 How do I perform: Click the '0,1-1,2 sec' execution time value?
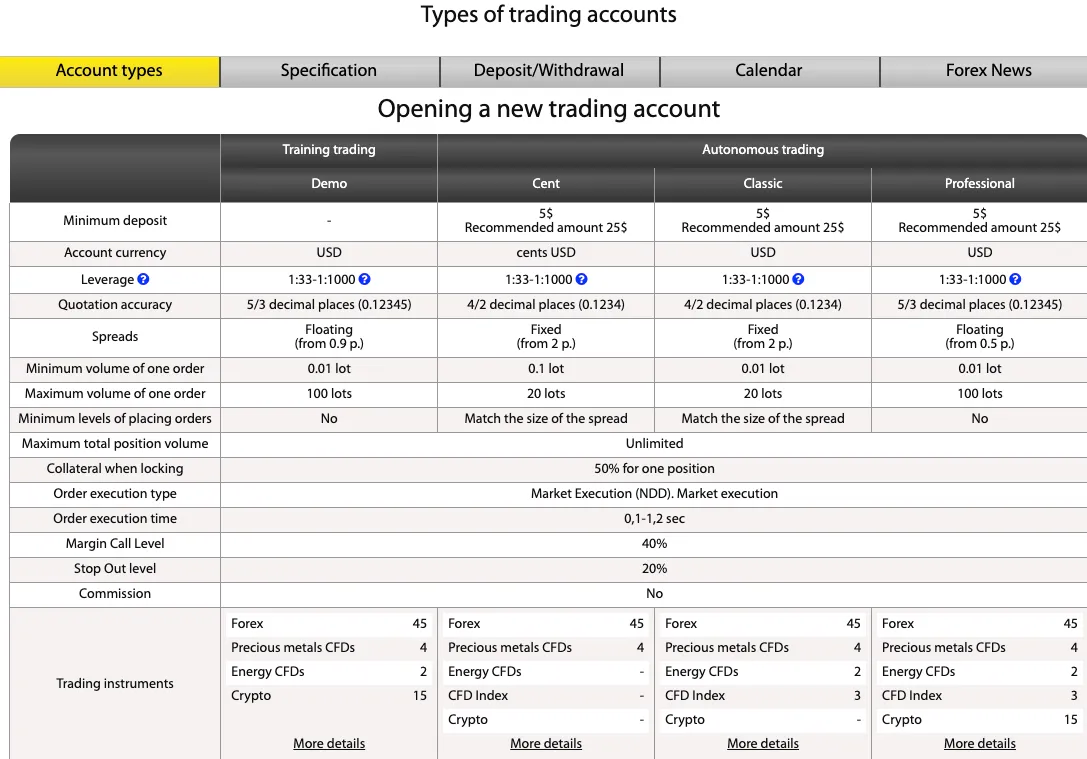click(x=654, y=518)
